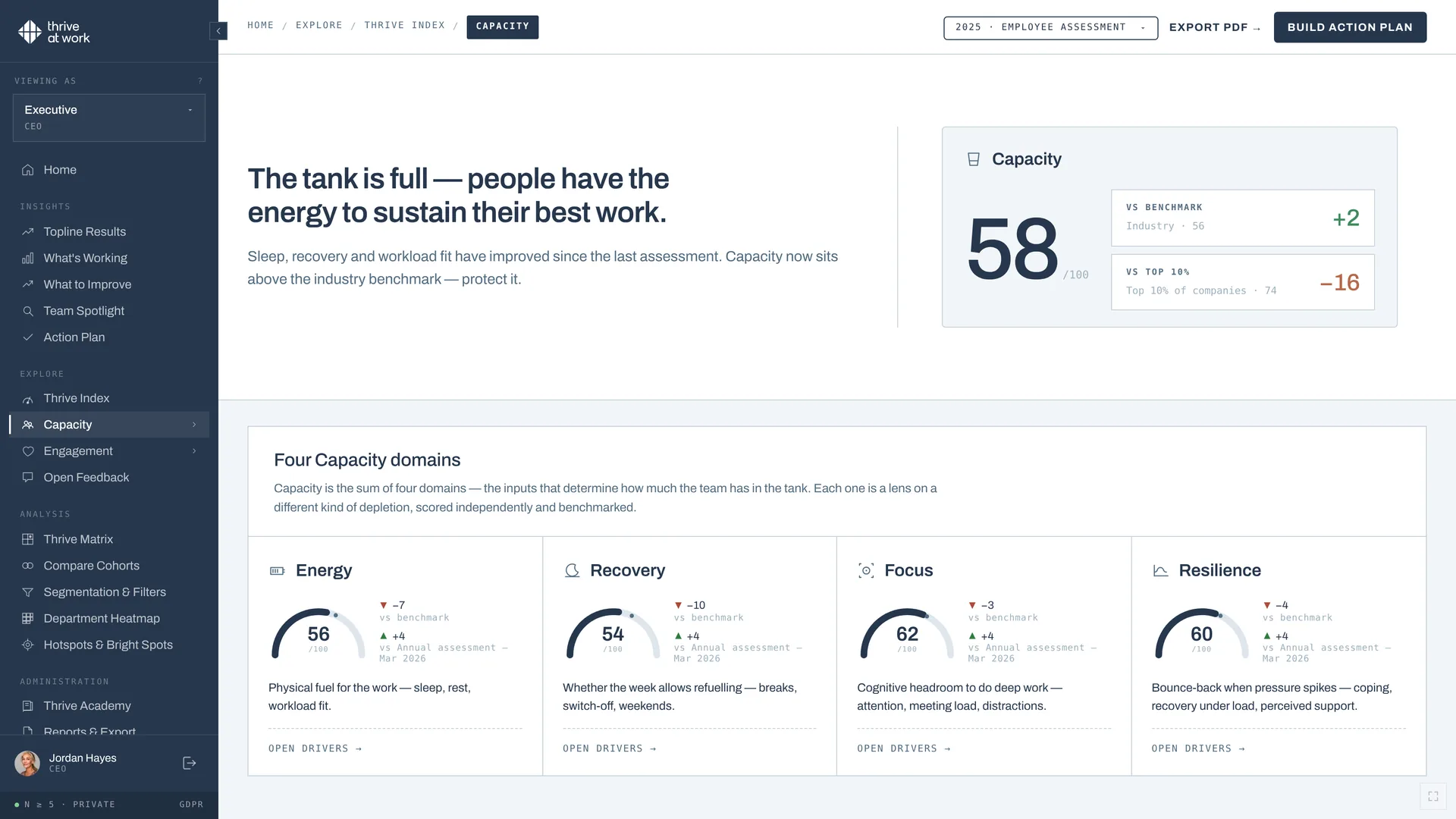Screen dimensions: 1456x819
Task: Click the Team Spotlight magnifier icon
Action: pos(28,311)
